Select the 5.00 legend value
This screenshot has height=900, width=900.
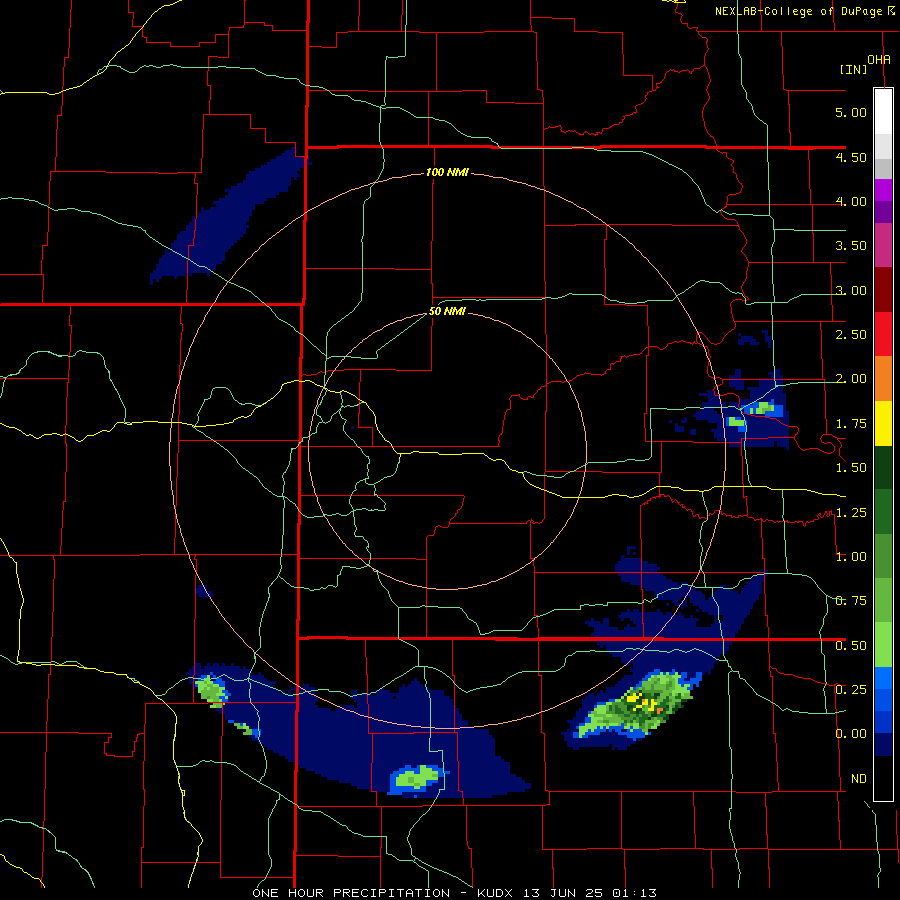point(851,112)
